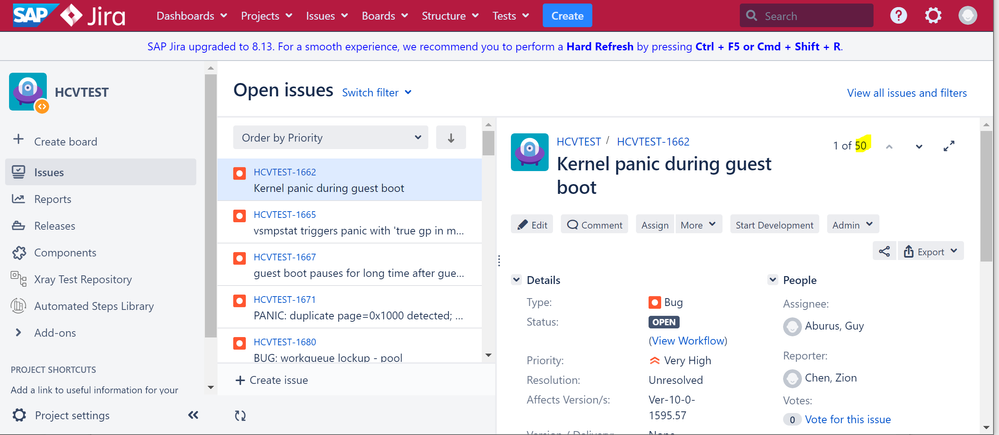
Task: Click the project avatar beside issue title
Action: click(529, 152)
